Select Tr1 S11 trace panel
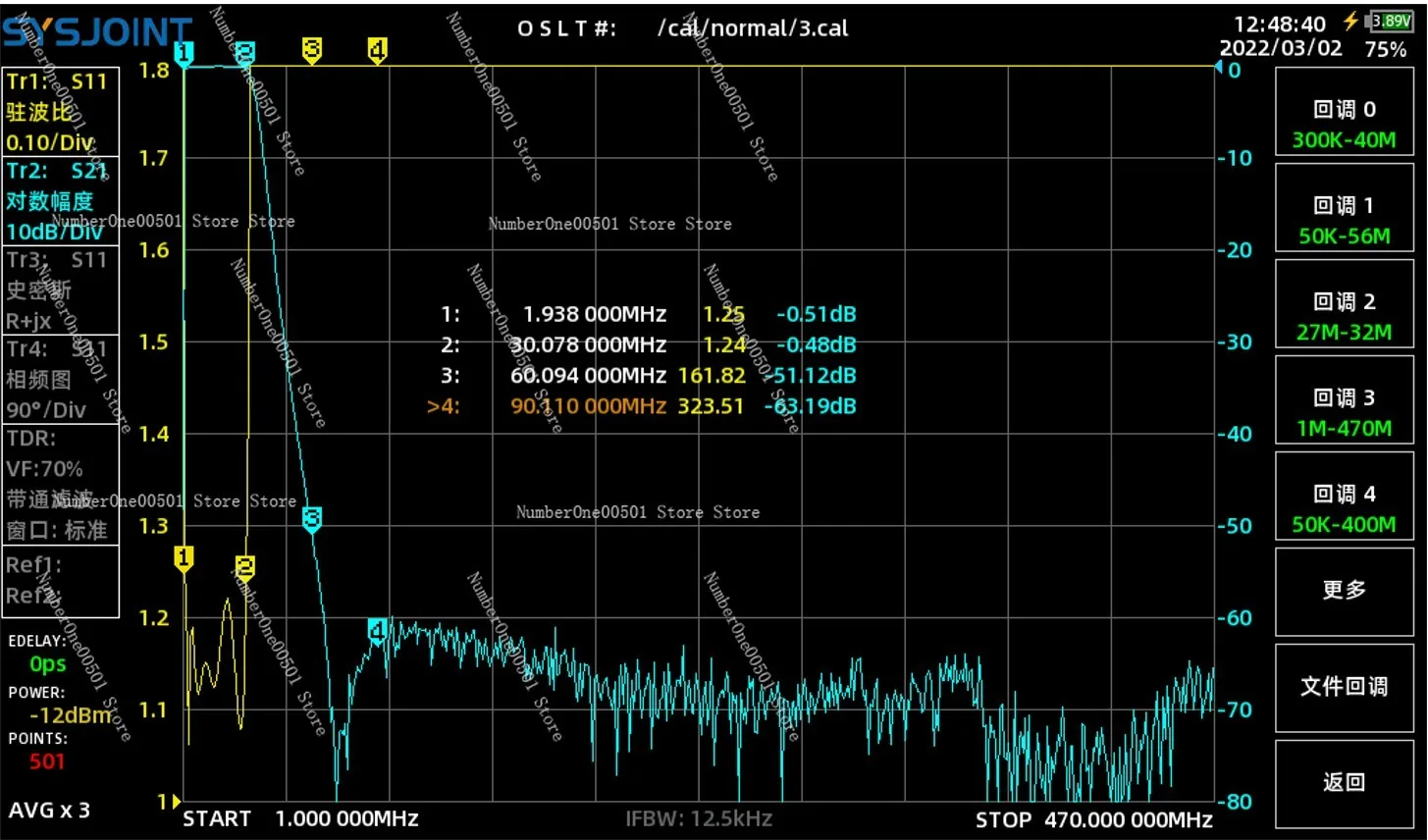 [x=60, y=112]
